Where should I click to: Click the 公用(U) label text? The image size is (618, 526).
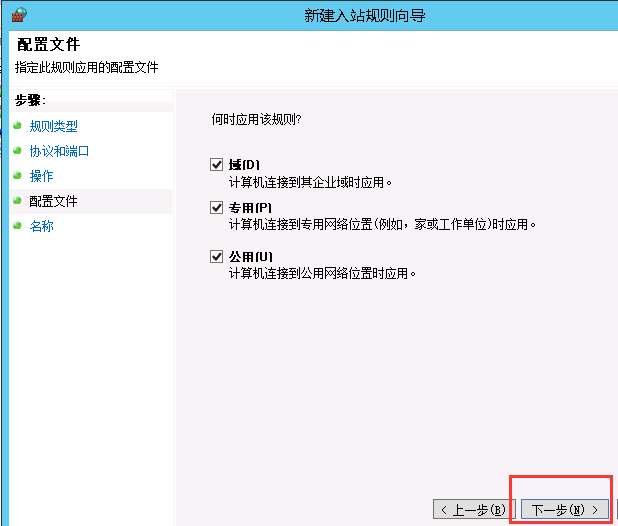[x=251, y=257]
